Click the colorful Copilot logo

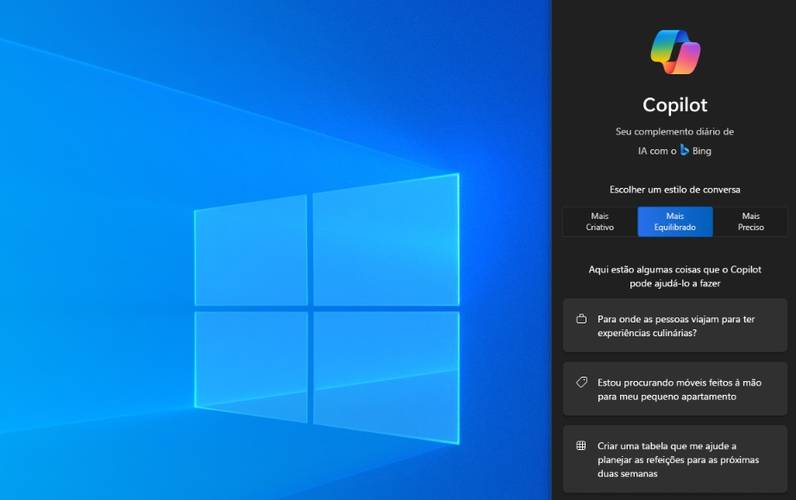click(x=675, y=52)
